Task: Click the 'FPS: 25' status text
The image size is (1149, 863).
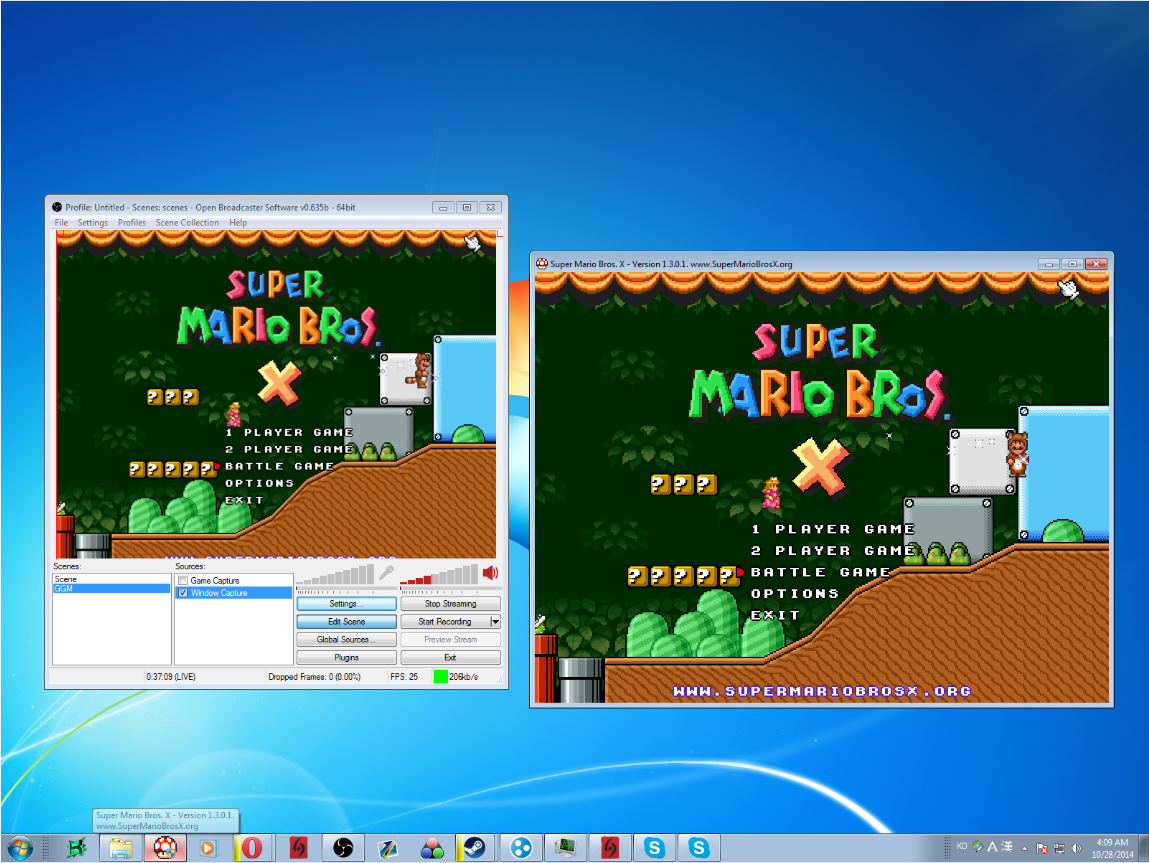Action: pos(404,677)
